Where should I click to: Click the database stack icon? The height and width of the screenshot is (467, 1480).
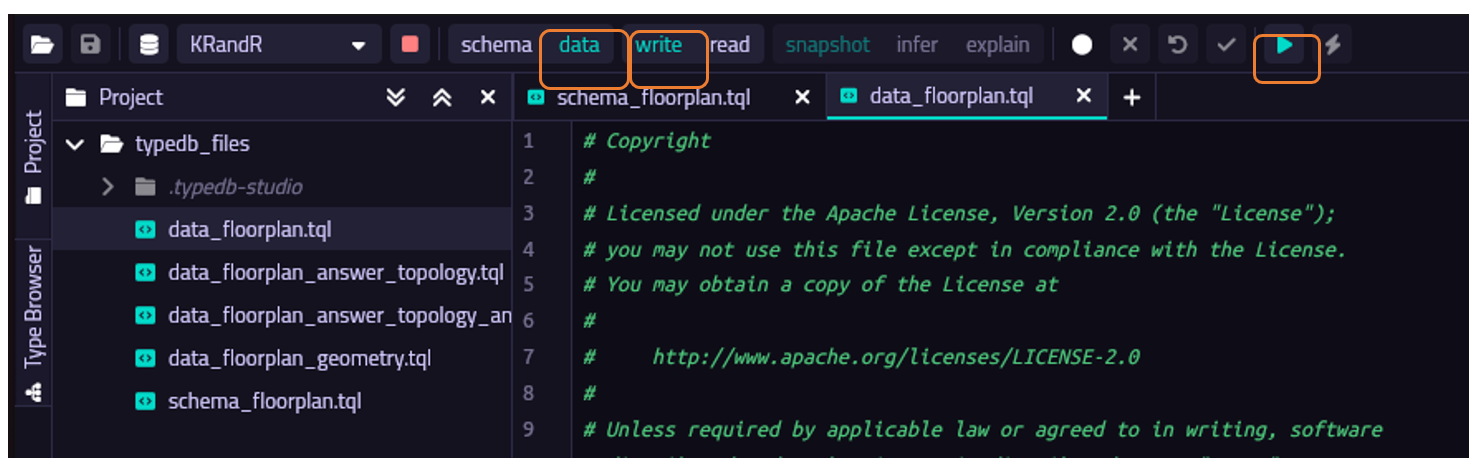point(149,45)
